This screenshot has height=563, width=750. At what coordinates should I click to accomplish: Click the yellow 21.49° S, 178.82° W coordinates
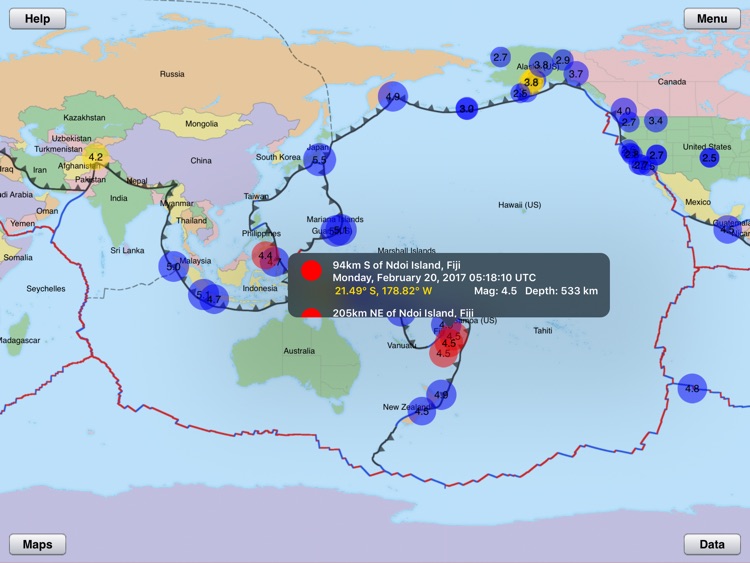point(383,291)
